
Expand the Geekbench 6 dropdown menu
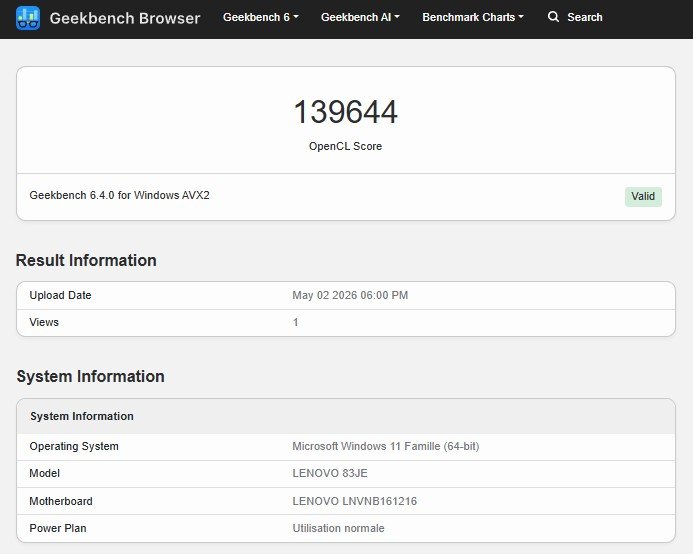(x=261, y=17)
